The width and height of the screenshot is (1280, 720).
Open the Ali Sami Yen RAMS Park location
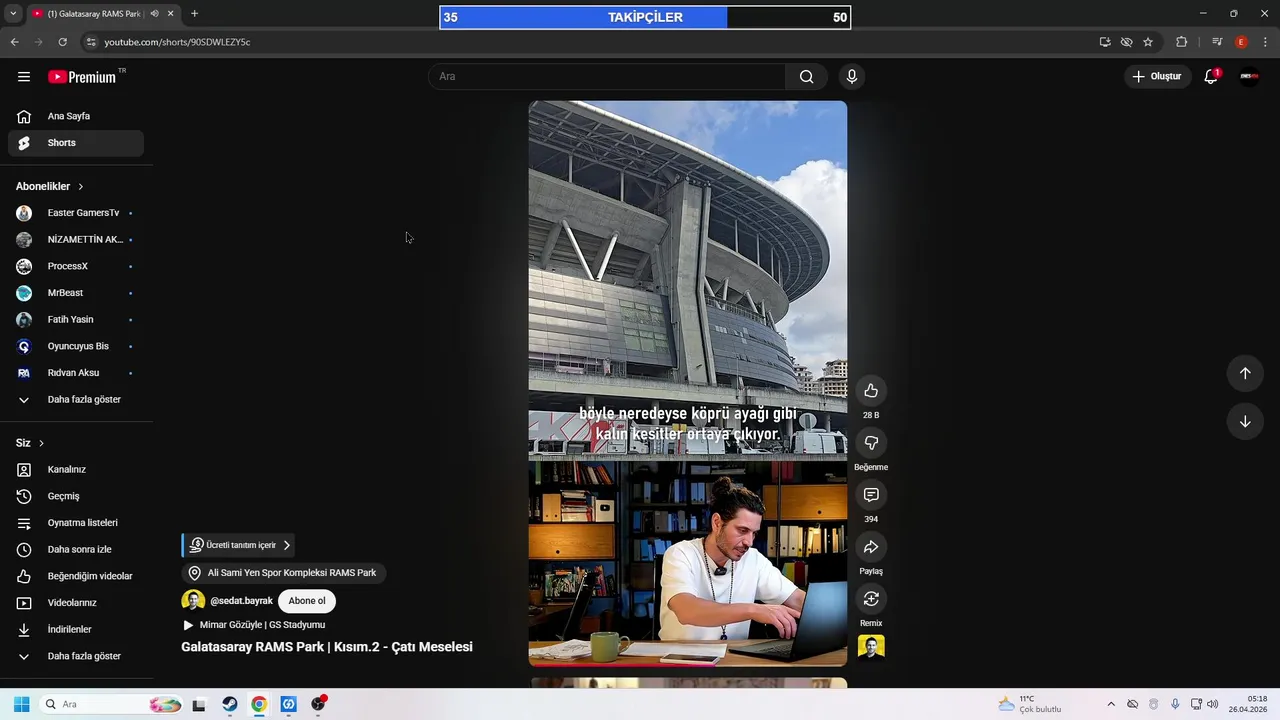284,573
